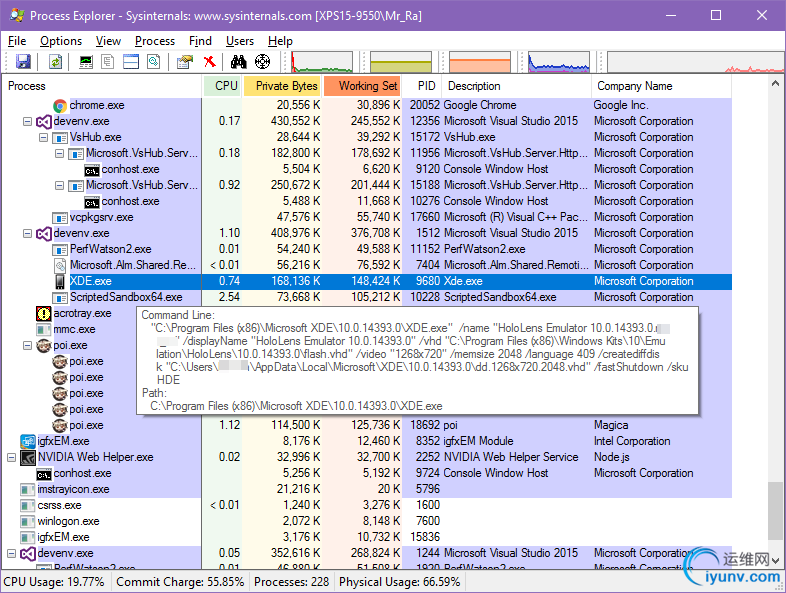786x593 pixels.
Task: Click the winlogon.exe process icon
Action: [x=28, y=521]
